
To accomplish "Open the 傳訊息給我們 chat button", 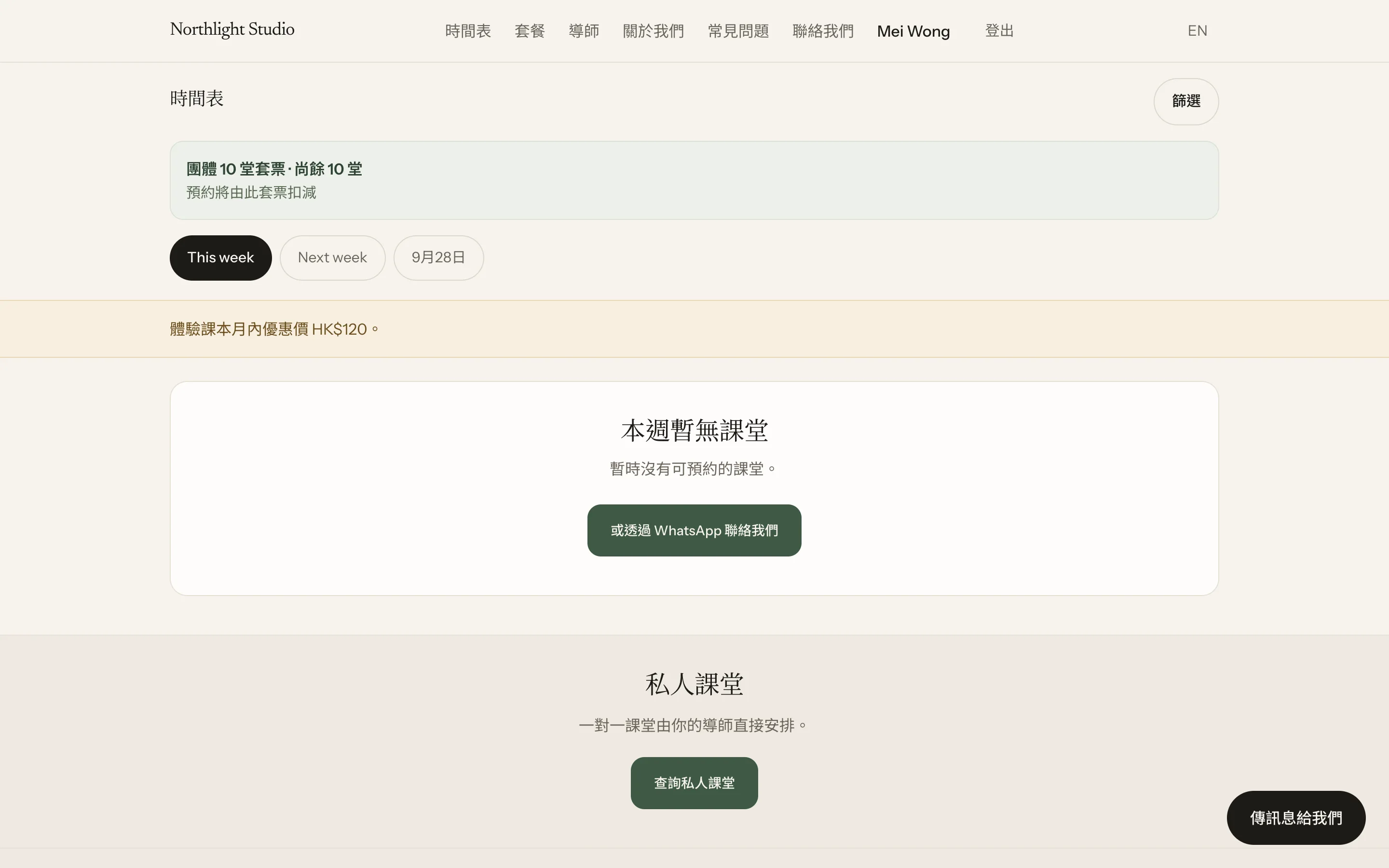I will [1296, 818].
